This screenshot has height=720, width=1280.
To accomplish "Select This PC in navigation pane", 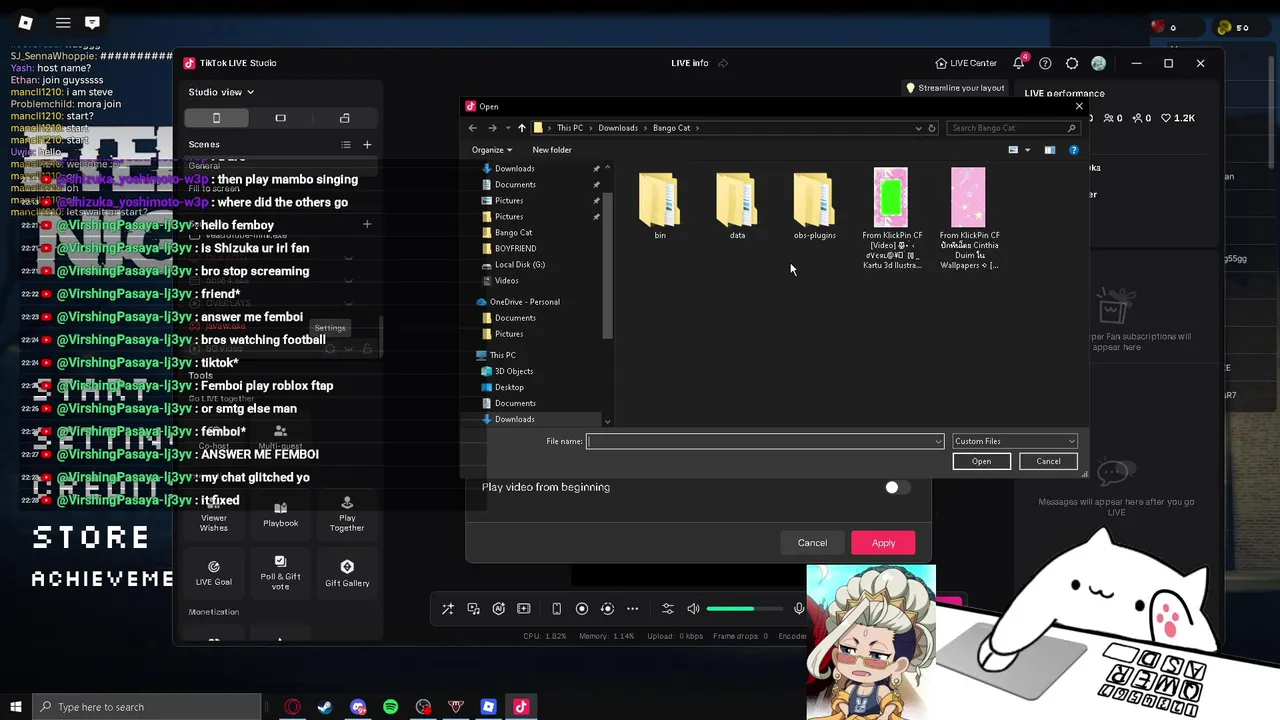I will [x=502, y=355].
